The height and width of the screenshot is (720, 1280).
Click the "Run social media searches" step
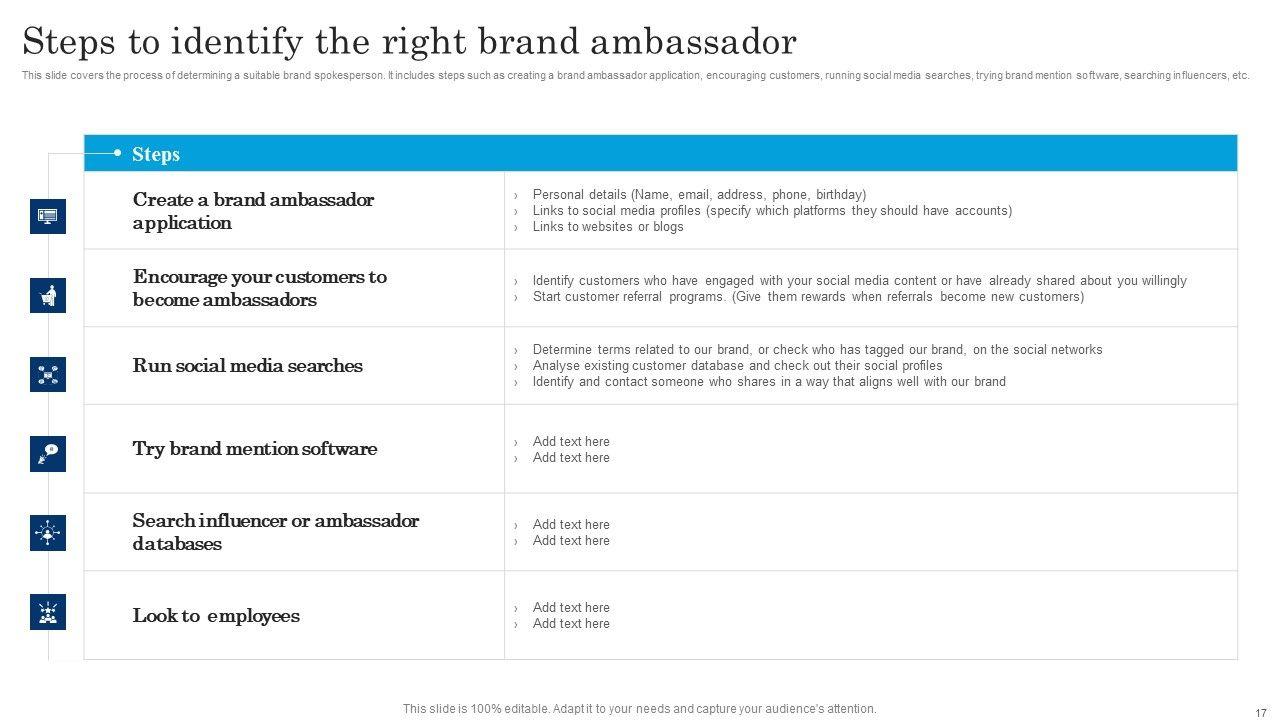[x=247, y=366]
